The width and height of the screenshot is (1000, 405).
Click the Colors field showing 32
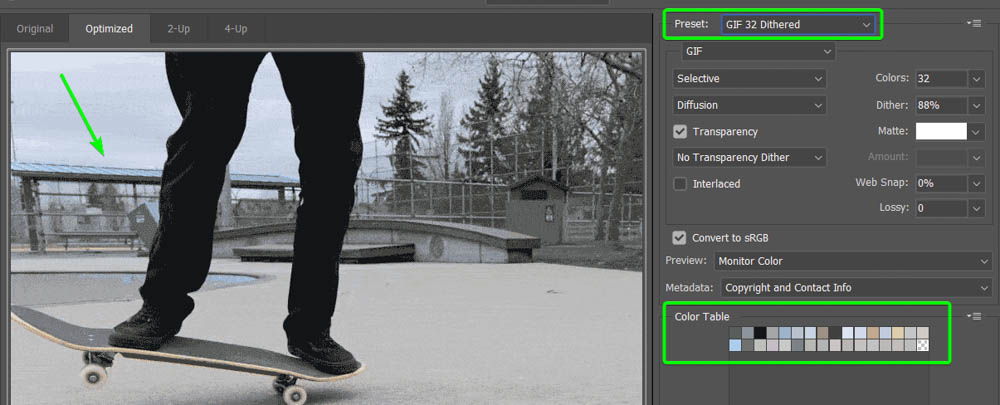[x=941, y=79]
